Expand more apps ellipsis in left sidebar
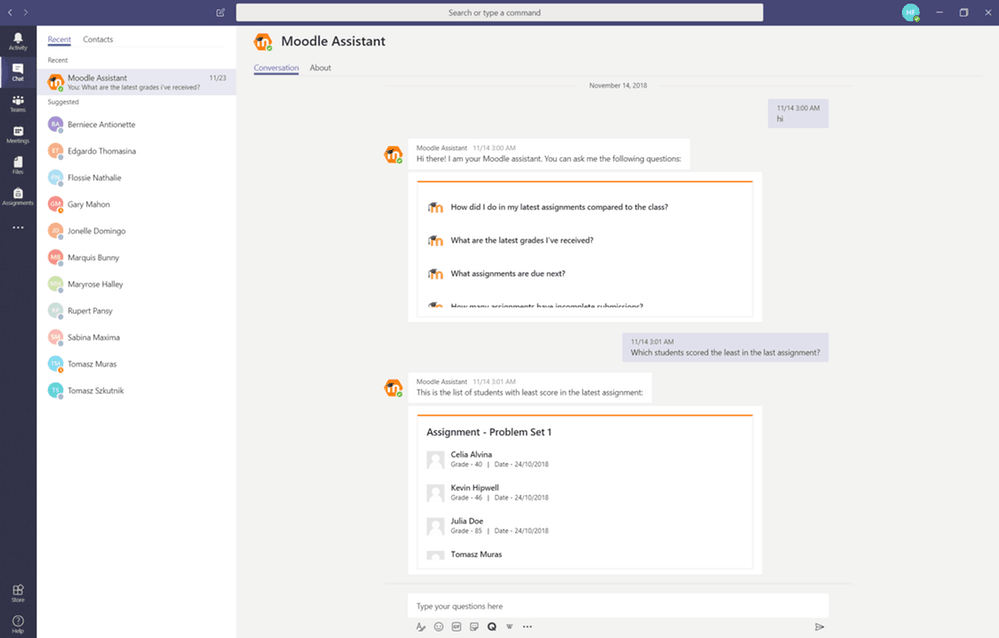This screenshot has height=638, width=999. tap(18, 228)
